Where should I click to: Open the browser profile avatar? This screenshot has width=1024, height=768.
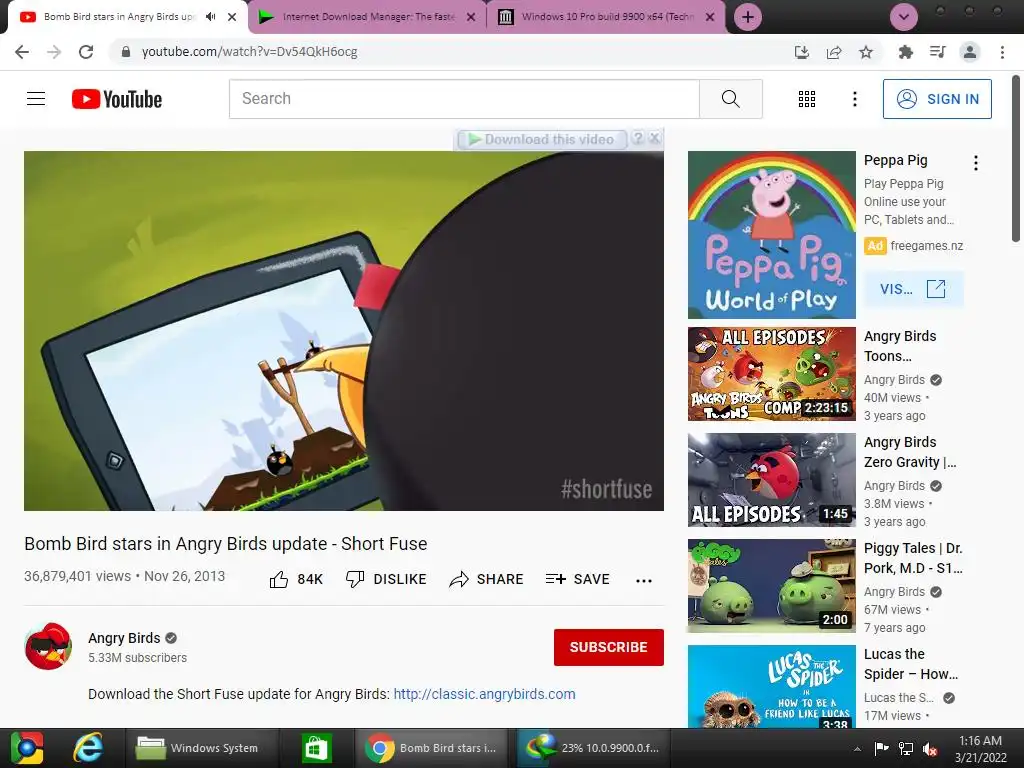click(x=970, y=52)
